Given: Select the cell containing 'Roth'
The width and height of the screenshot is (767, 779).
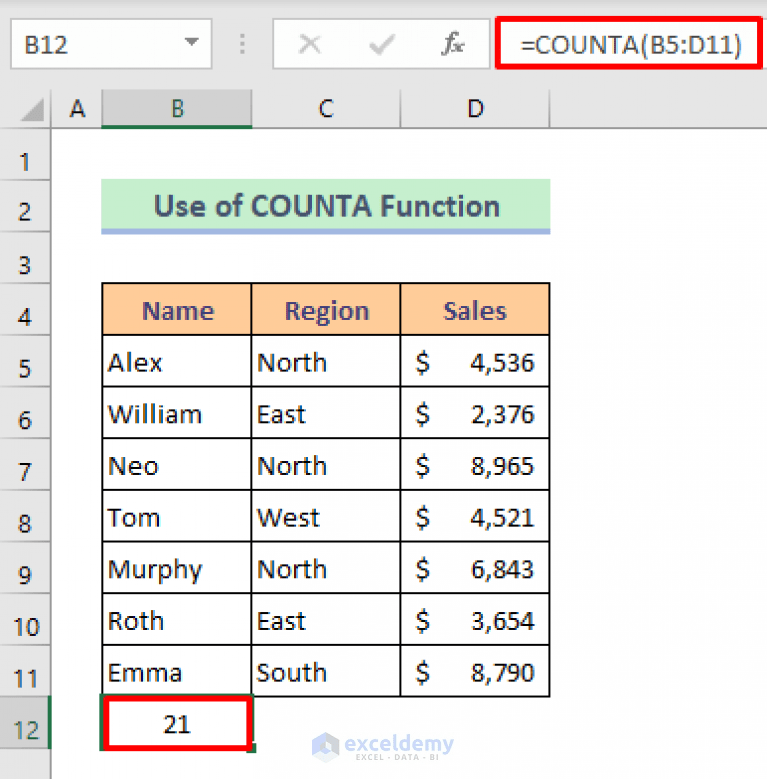Looking at the screenshot, I should pos(177,620).
